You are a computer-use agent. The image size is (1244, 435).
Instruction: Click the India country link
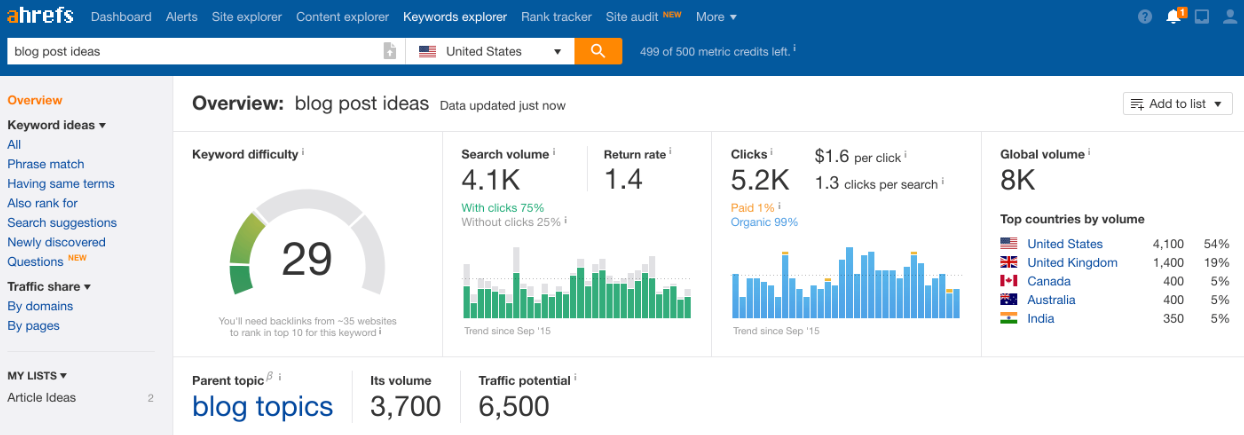(1041, 318)
